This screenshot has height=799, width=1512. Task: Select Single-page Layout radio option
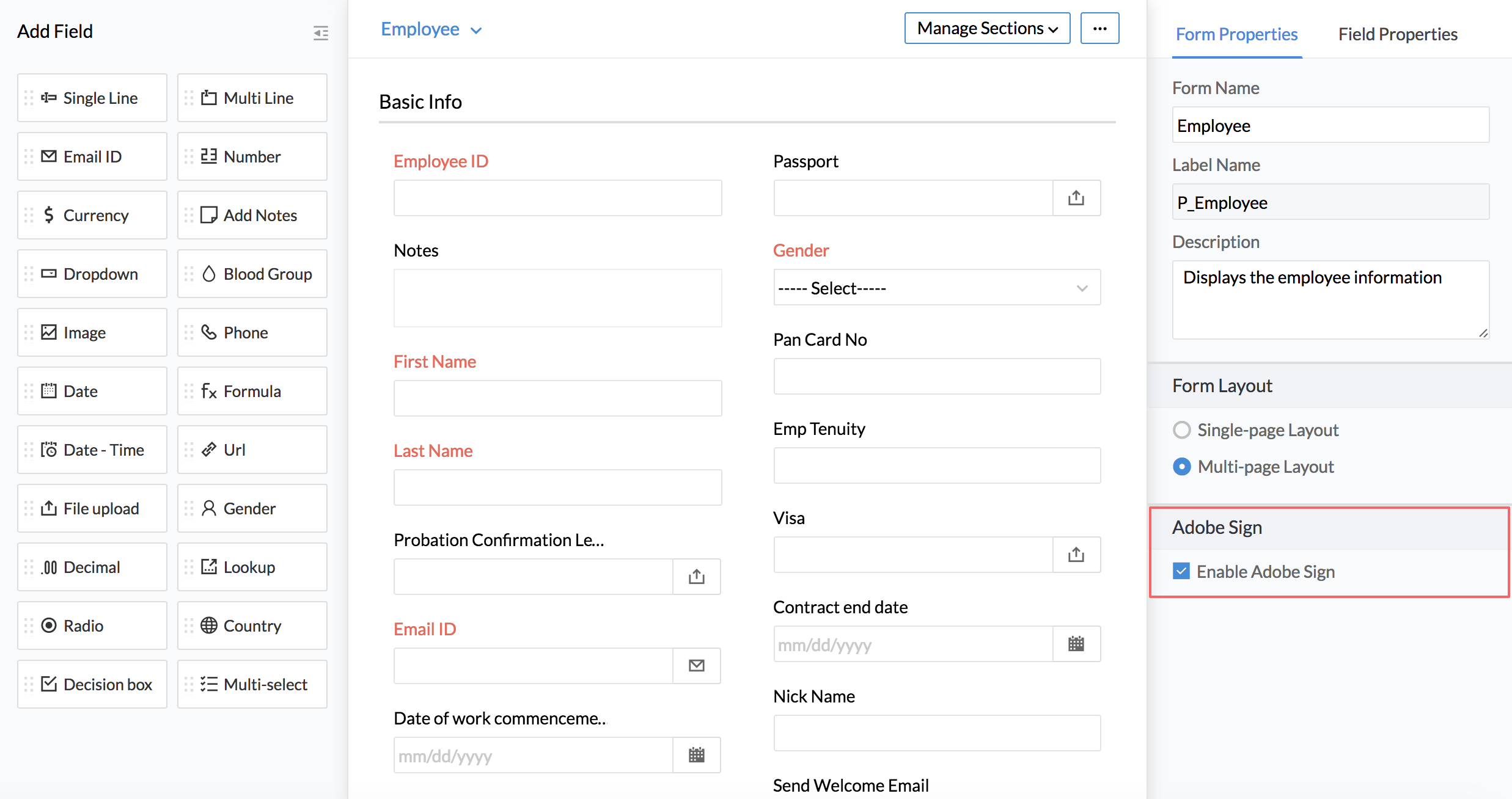click(x=1182, y=430)
